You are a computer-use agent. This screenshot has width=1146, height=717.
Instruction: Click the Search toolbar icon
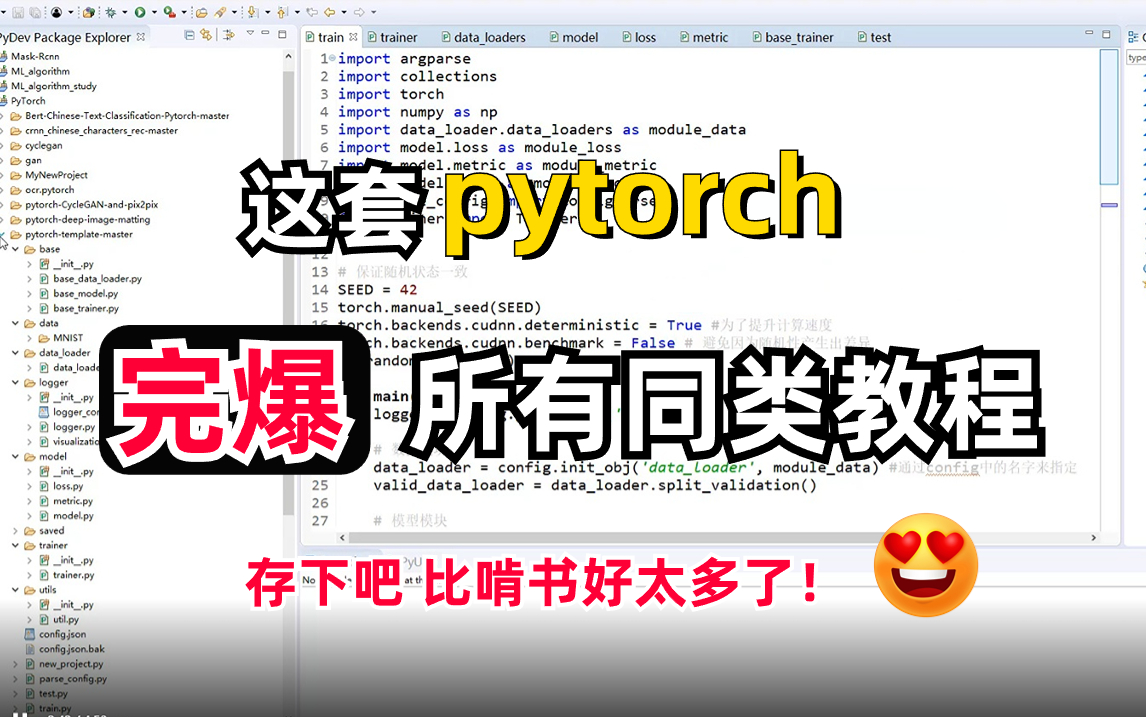point(220,12)
